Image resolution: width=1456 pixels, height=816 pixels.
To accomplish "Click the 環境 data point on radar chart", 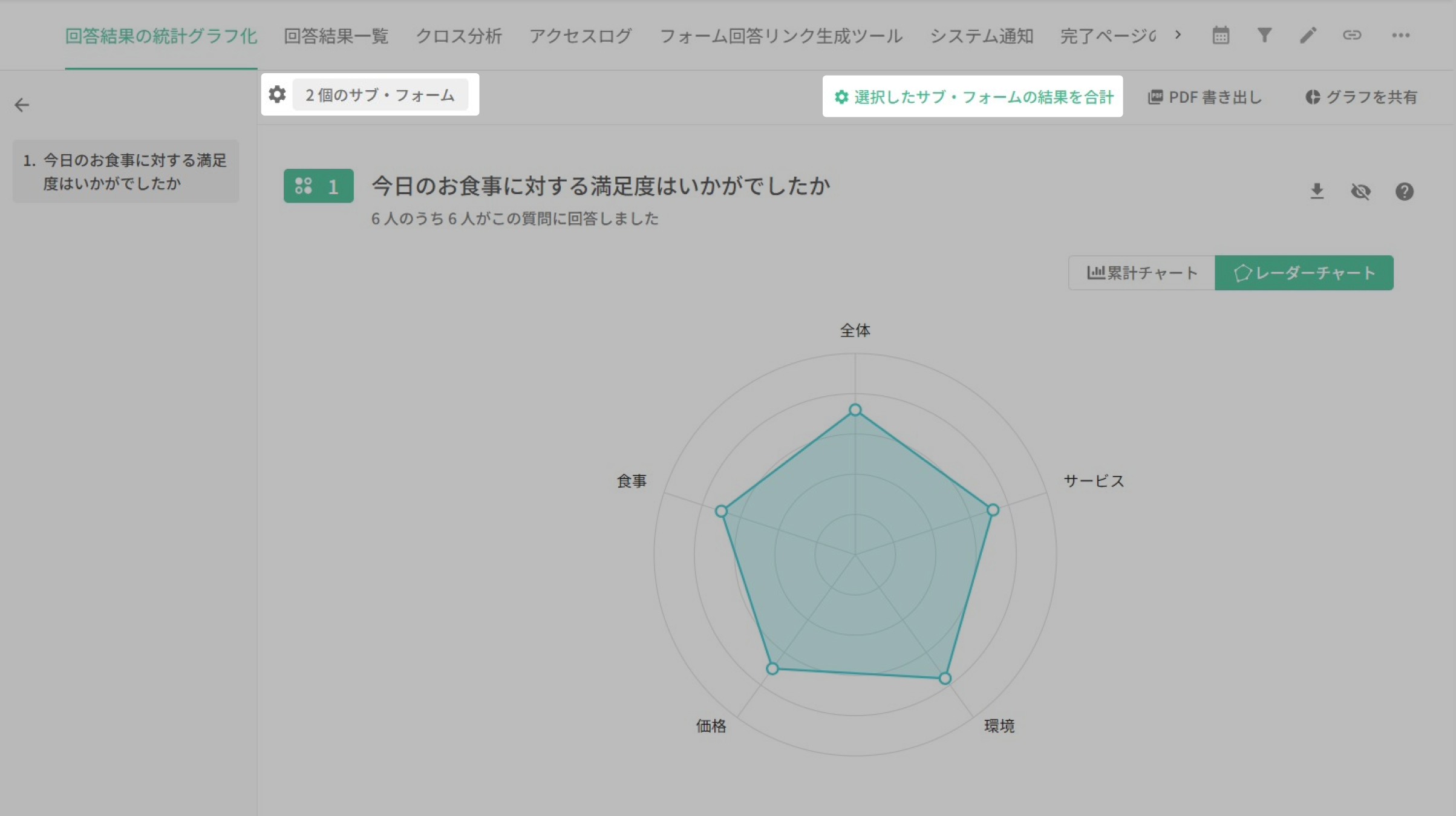I will pos(945,678).
